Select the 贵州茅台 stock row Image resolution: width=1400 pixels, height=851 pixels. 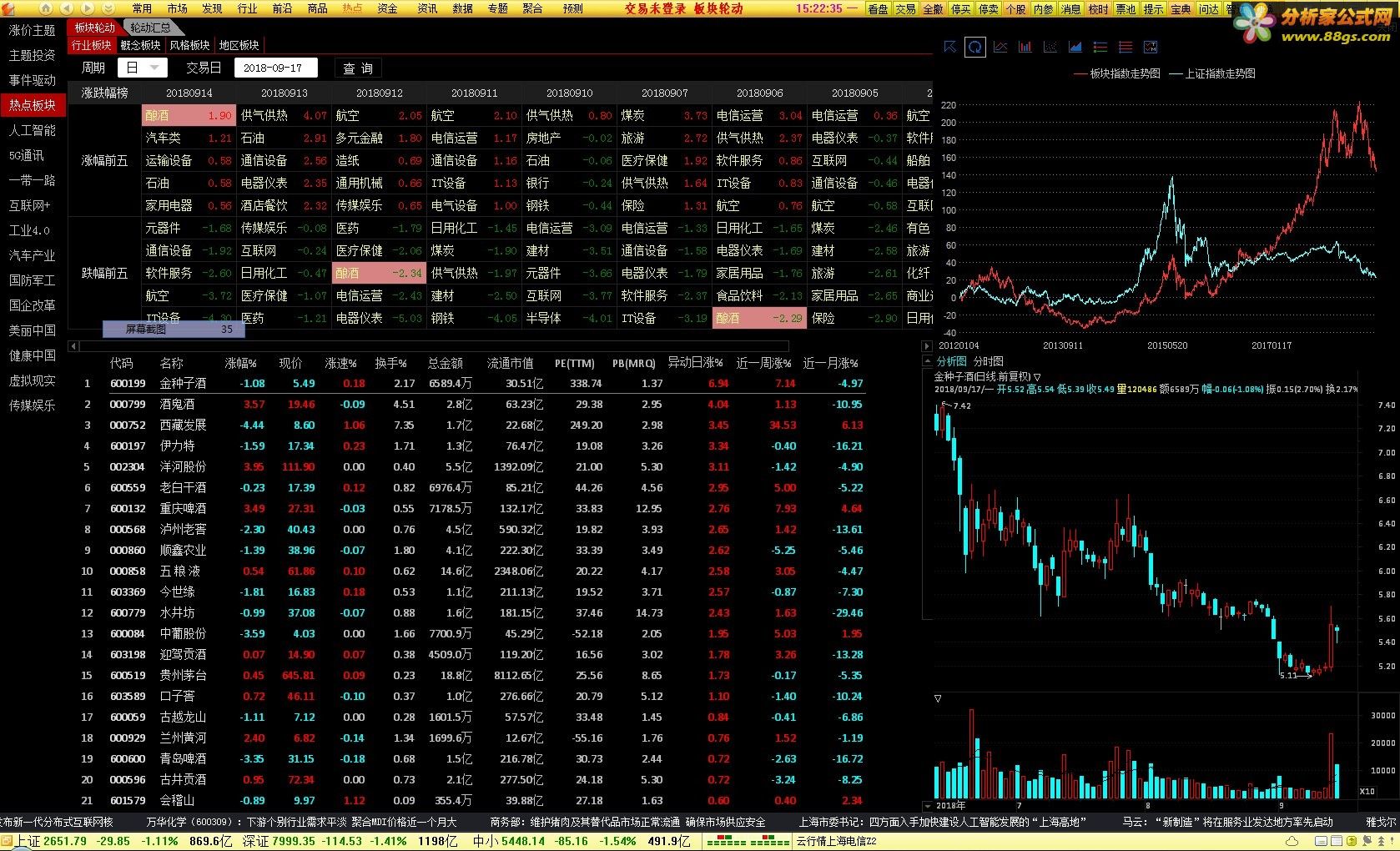(x=472, y=675)
